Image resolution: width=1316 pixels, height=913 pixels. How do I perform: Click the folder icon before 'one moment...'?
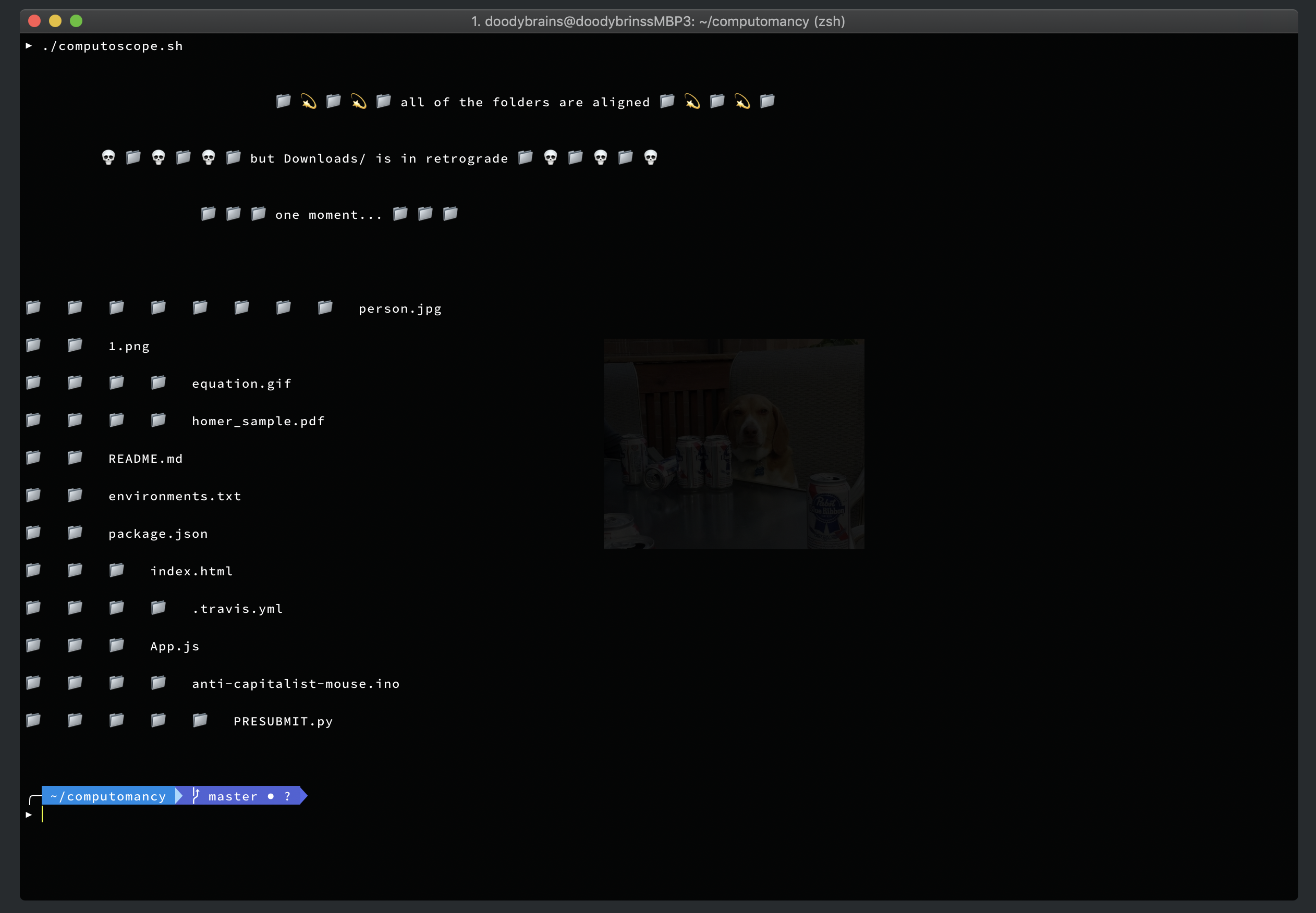click(x=258, y=214)
